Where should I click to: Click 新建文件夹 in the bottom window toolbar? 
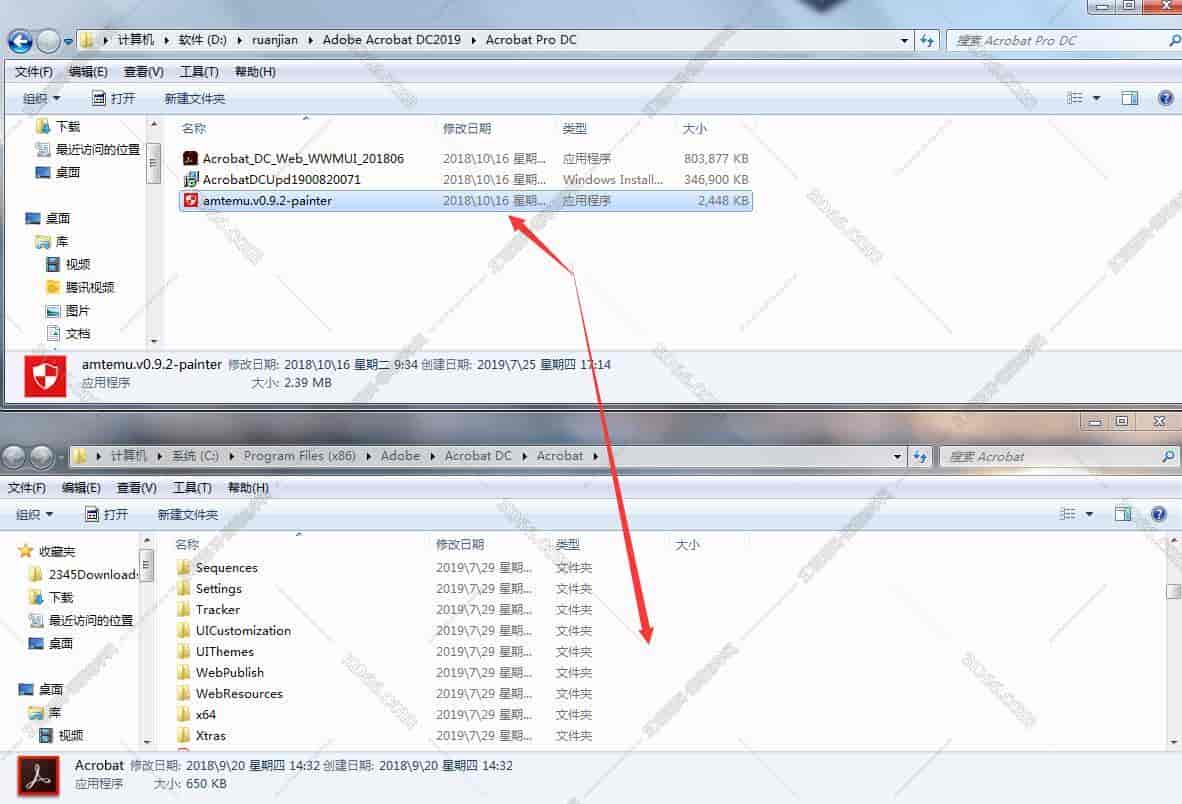point(188,515)
